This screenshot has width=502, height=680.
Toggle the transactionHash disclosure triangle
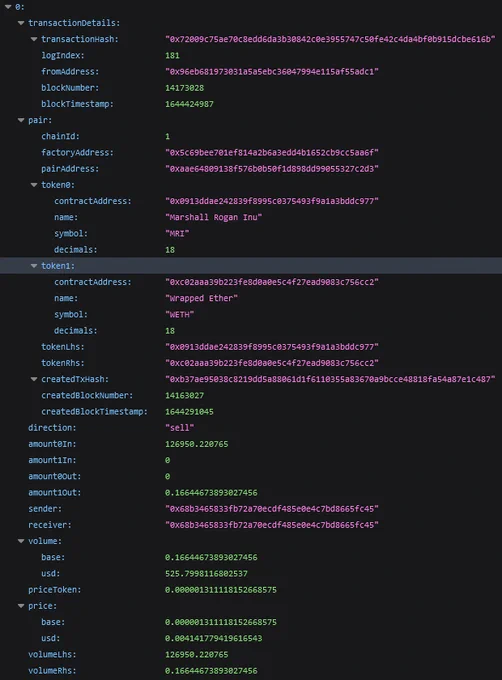(34, 39)
